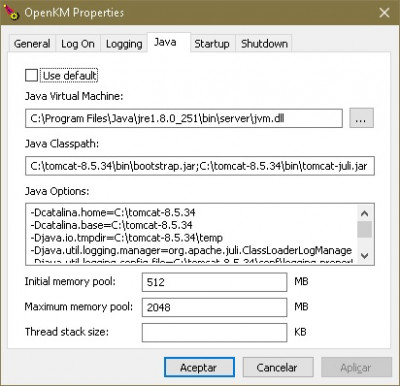Click the OpenKM feather icon in title bar
400x386 pixels.
coord(11,12)
